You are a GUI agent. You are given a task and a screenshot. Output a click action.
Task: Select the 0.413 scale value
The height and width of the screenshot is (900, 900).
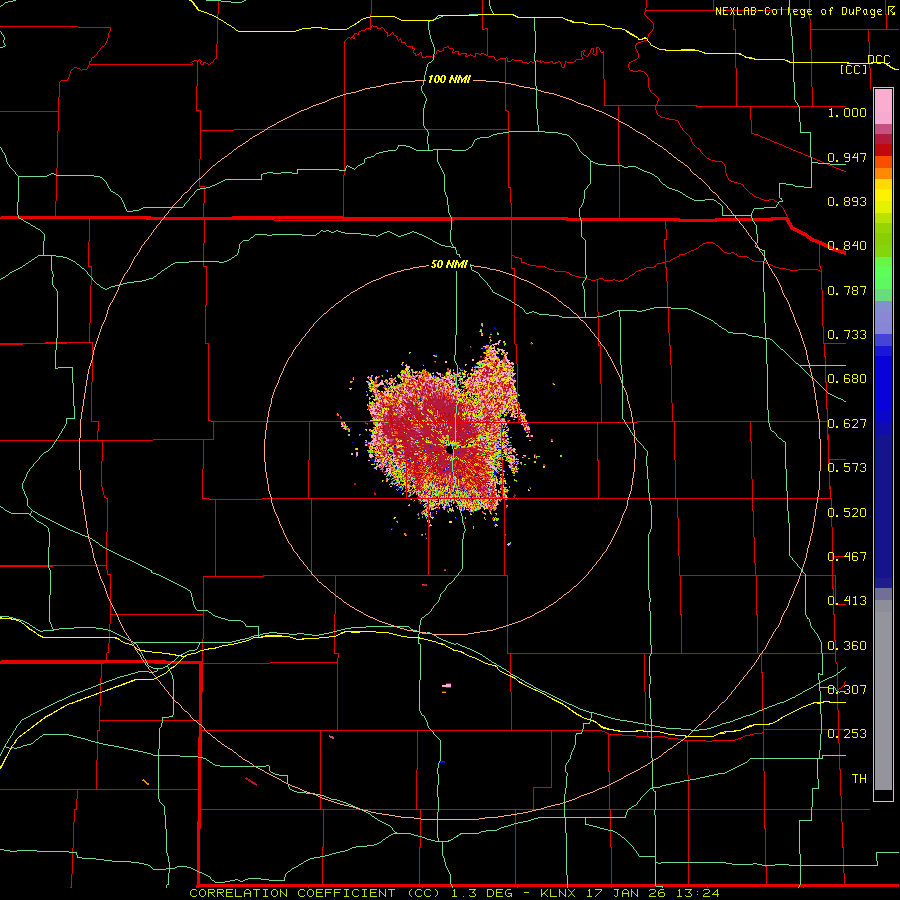(x=847, y=601)
